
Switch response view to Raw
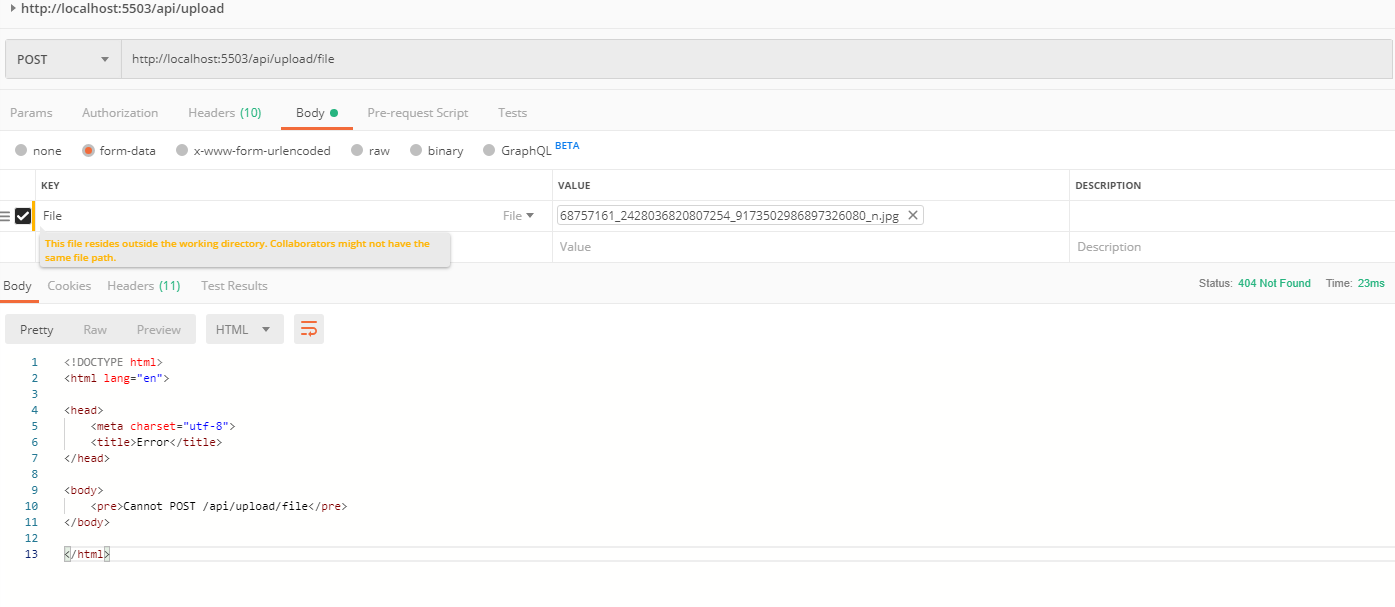click(x=95, y=330)
